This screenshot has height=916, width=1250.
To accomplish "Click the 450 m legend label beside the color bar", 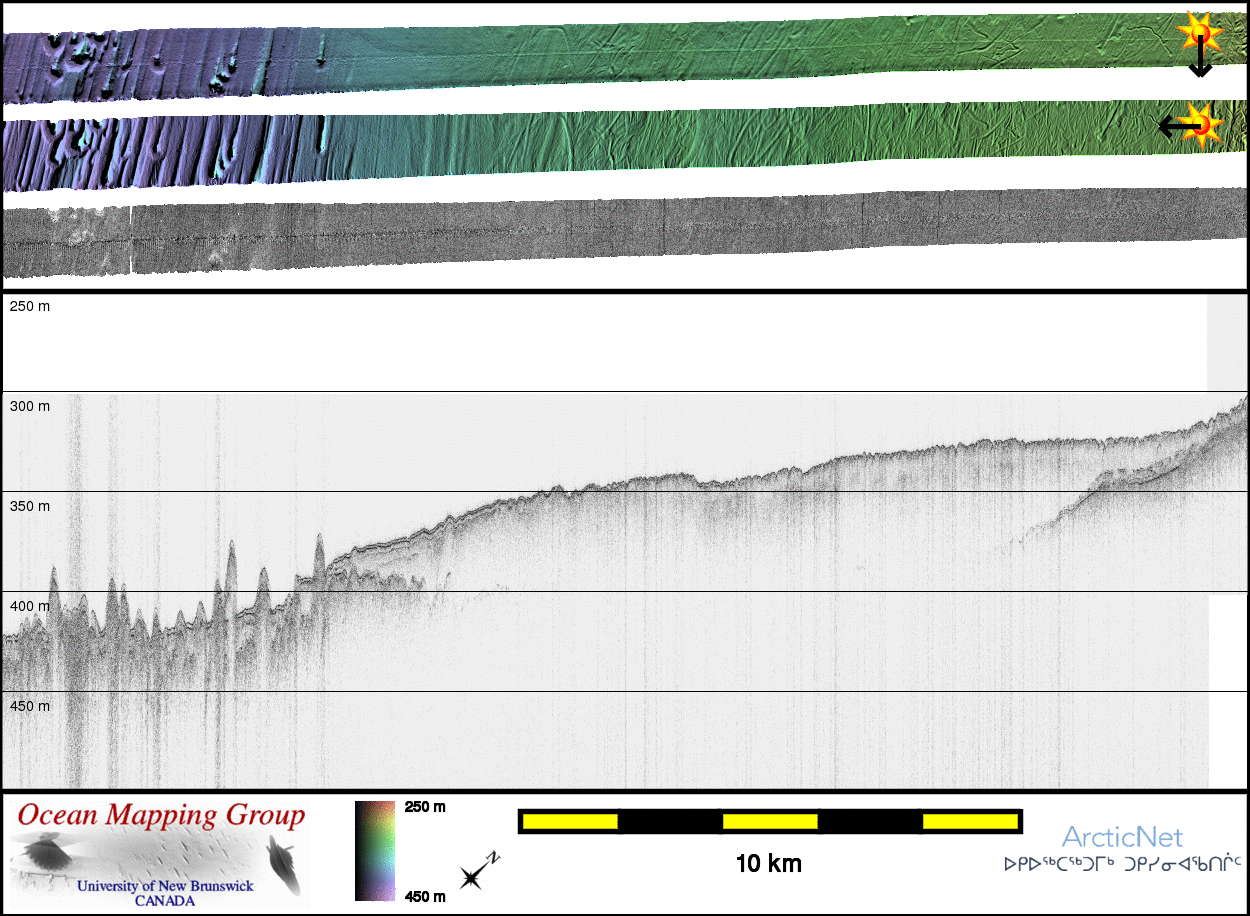I will [425, 896].
